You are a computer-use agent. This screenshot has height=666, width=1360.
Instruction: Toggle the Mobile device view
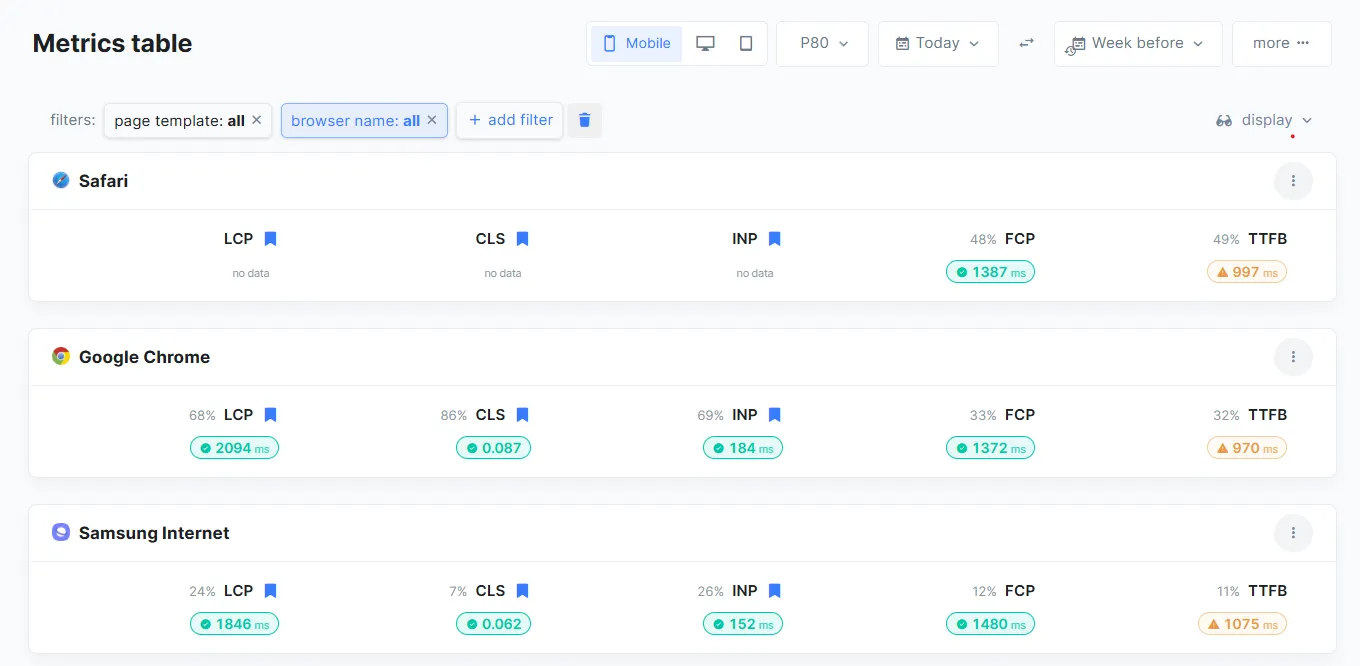tap(637, 44)
